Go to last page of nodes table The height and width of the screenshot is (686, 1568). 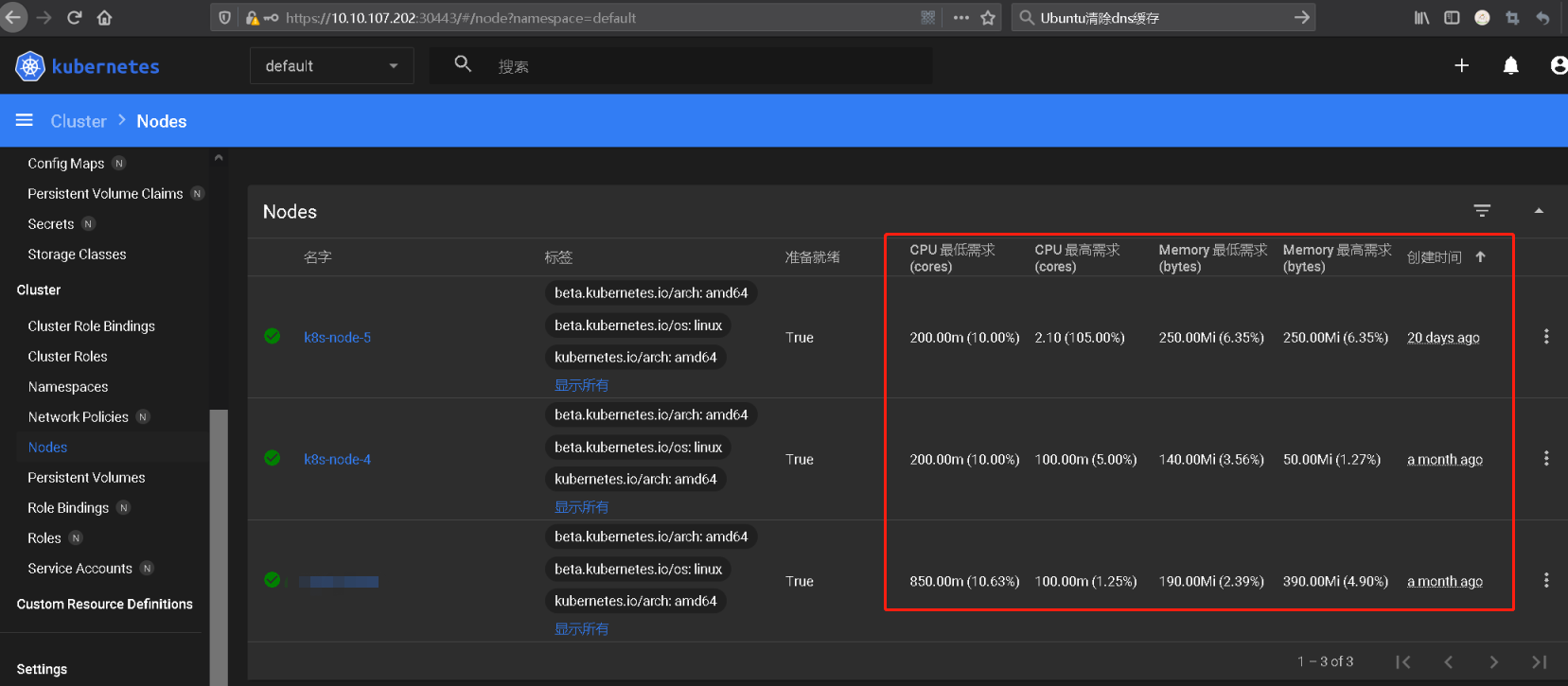pyautogui.click(x=1539, y=662)
